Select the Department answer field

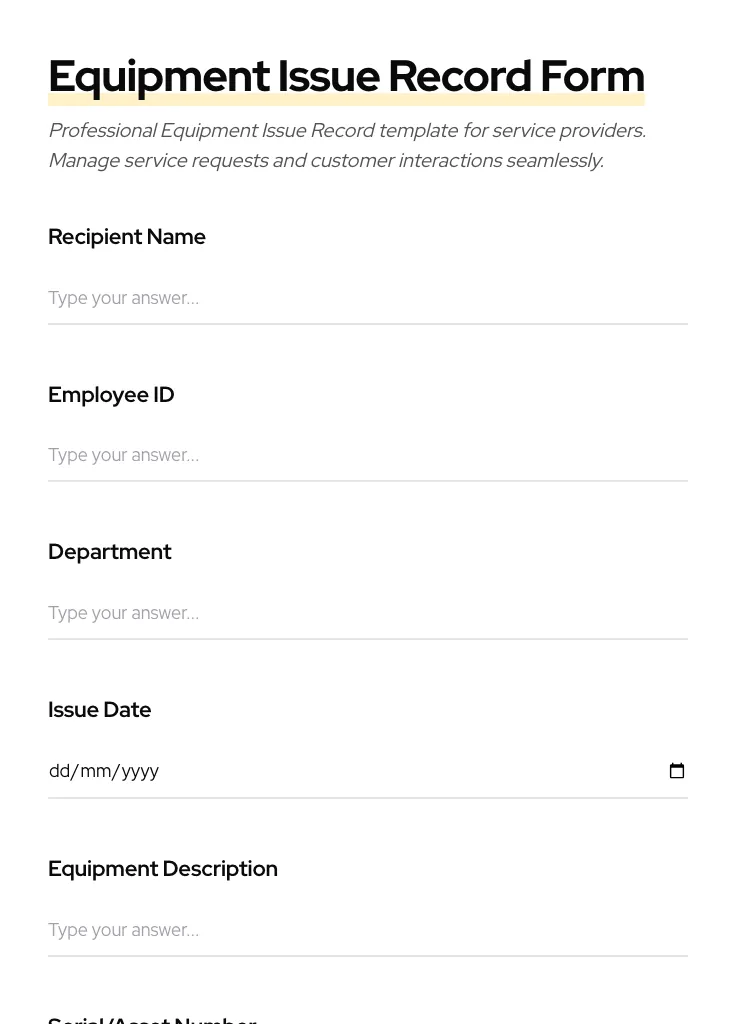367,613
